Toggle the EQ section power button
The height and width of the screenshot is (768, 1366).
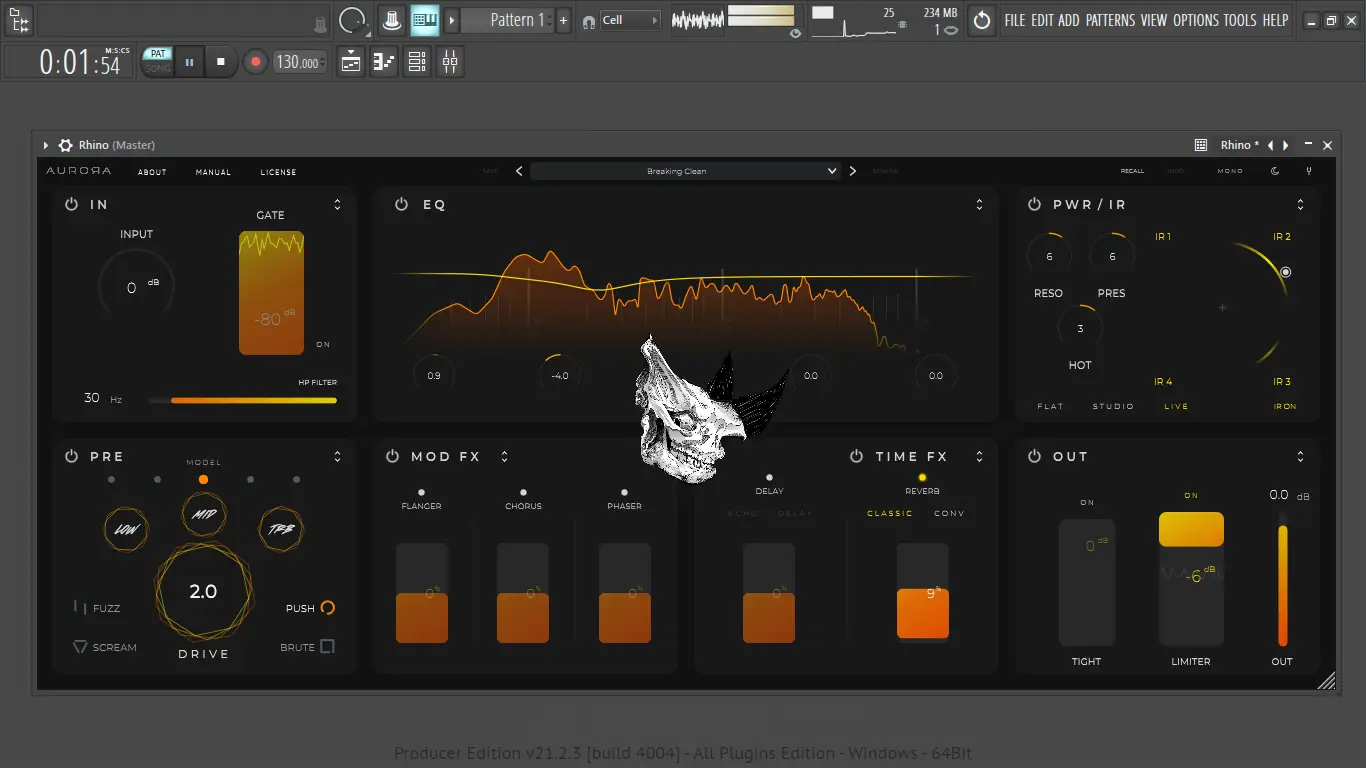(x=401, y=204)
